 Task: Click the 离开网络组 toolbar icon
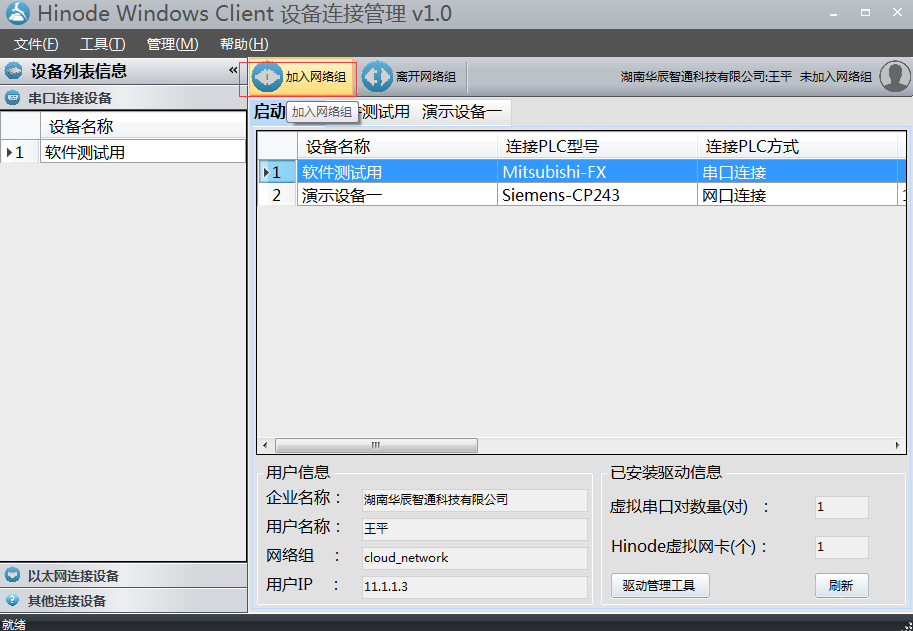(x=377, y=76)
